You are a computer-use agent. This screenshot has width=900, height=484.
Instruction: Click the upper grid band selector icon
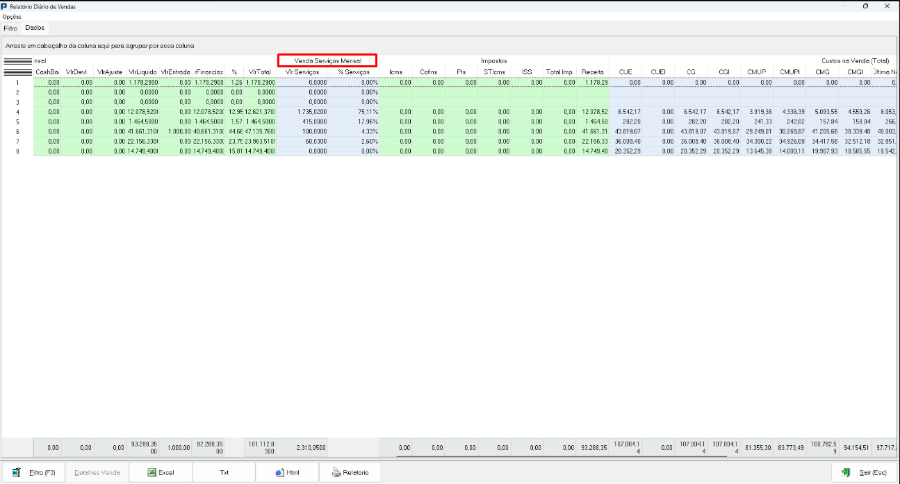pyautogui.click(x=18, y=61)
